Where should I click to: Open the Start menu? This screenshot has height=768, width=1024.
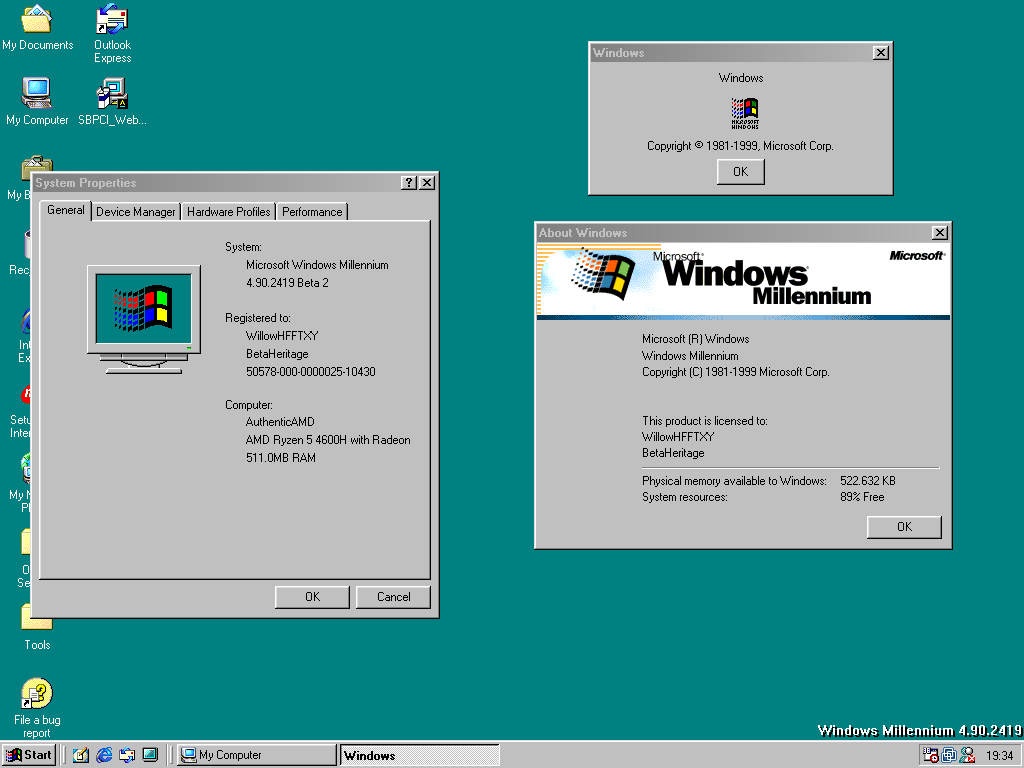tap(28, 755)
